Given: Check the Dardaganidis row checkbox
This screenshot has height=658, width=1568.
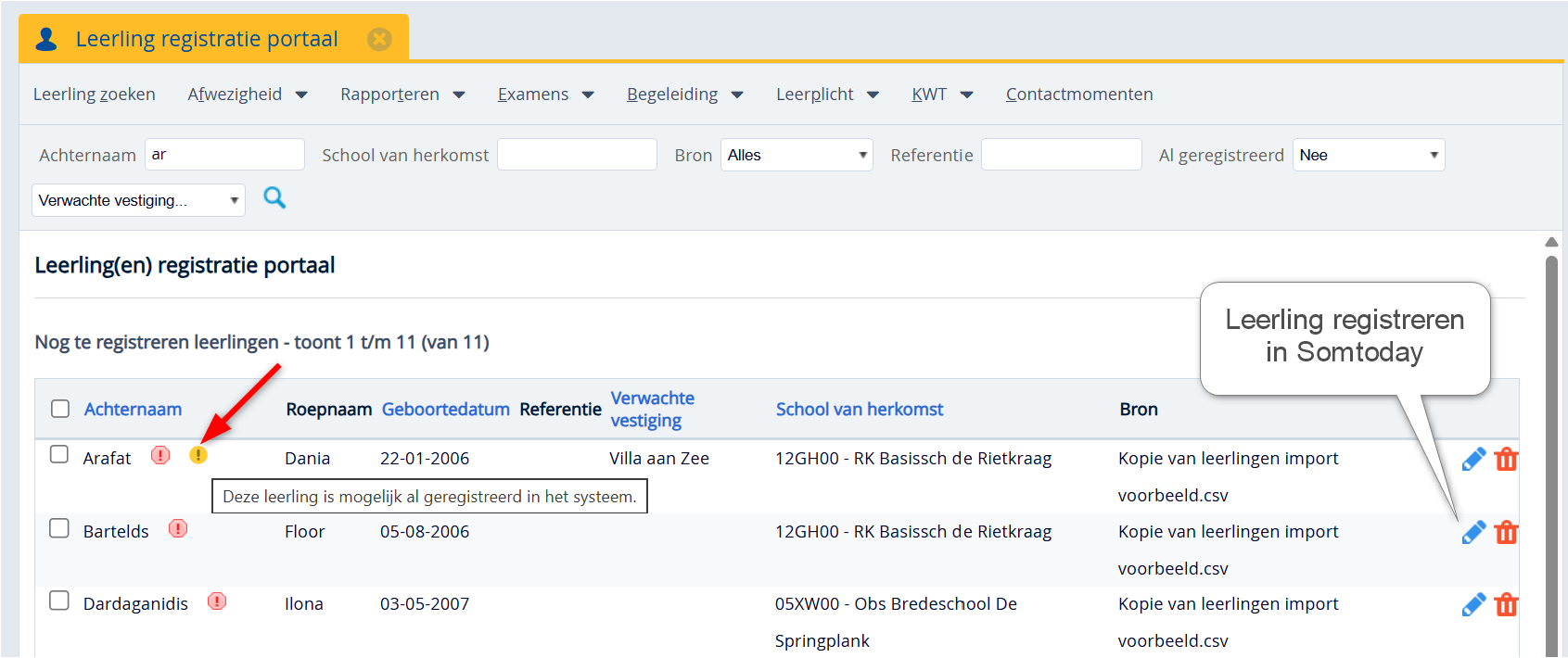Looking at the screenshot, I should pyautogui.click(x=59, y=600).
